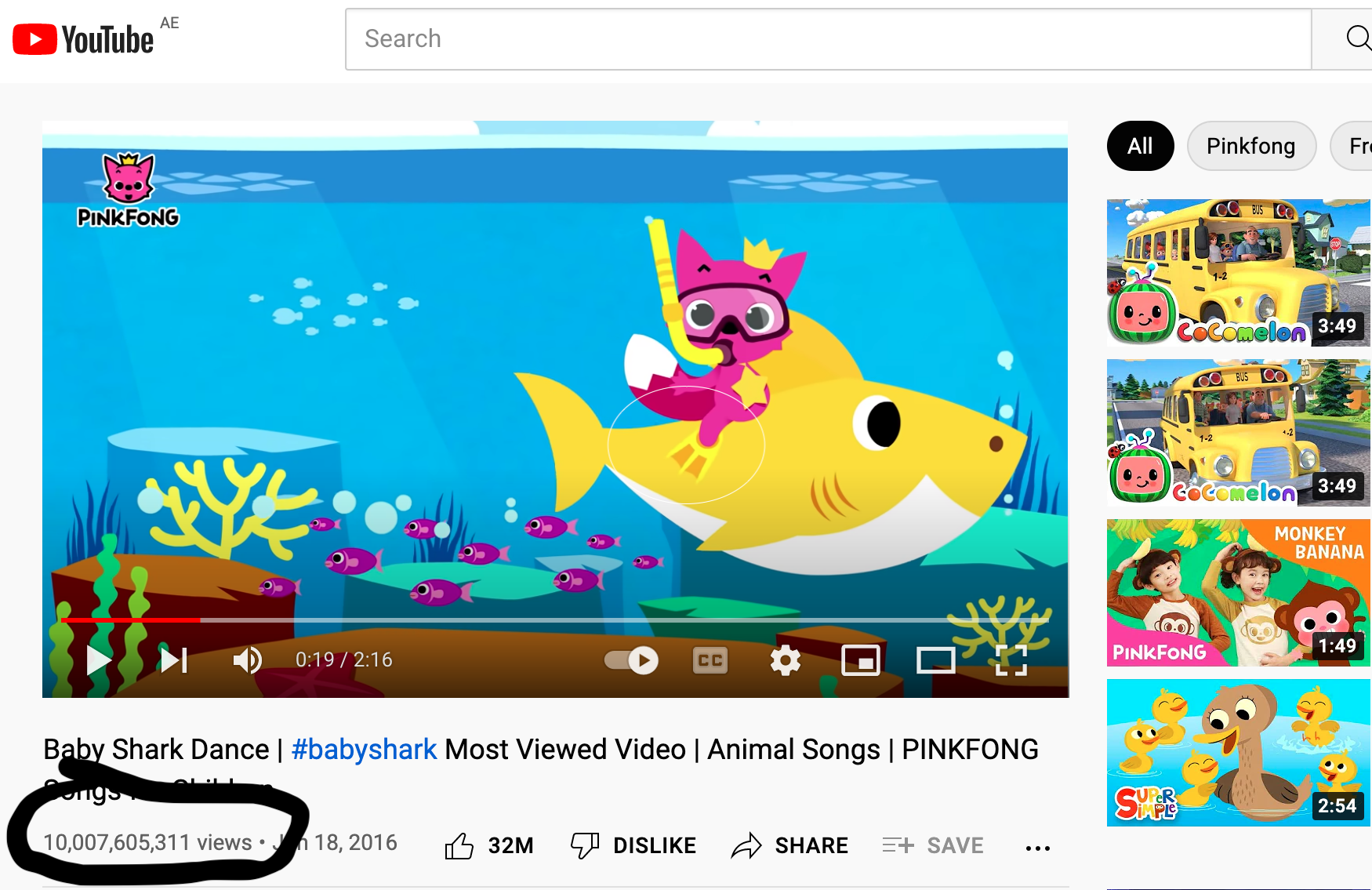Screen dimensions: 1372x890
Task: Open the SHARE button
Action: pos(790,845)
